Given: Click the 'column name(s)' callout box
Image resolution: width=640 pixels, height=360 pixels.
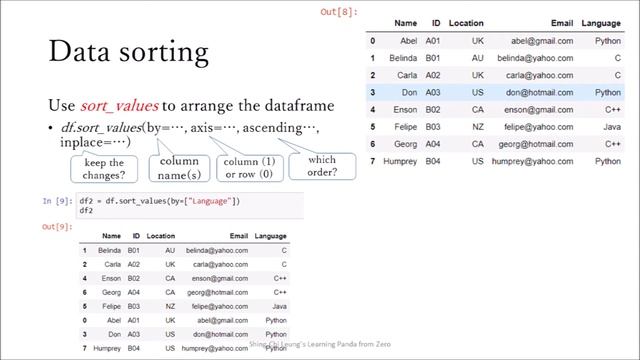Looking at the screenshot, I should click(x=179, y=168).
